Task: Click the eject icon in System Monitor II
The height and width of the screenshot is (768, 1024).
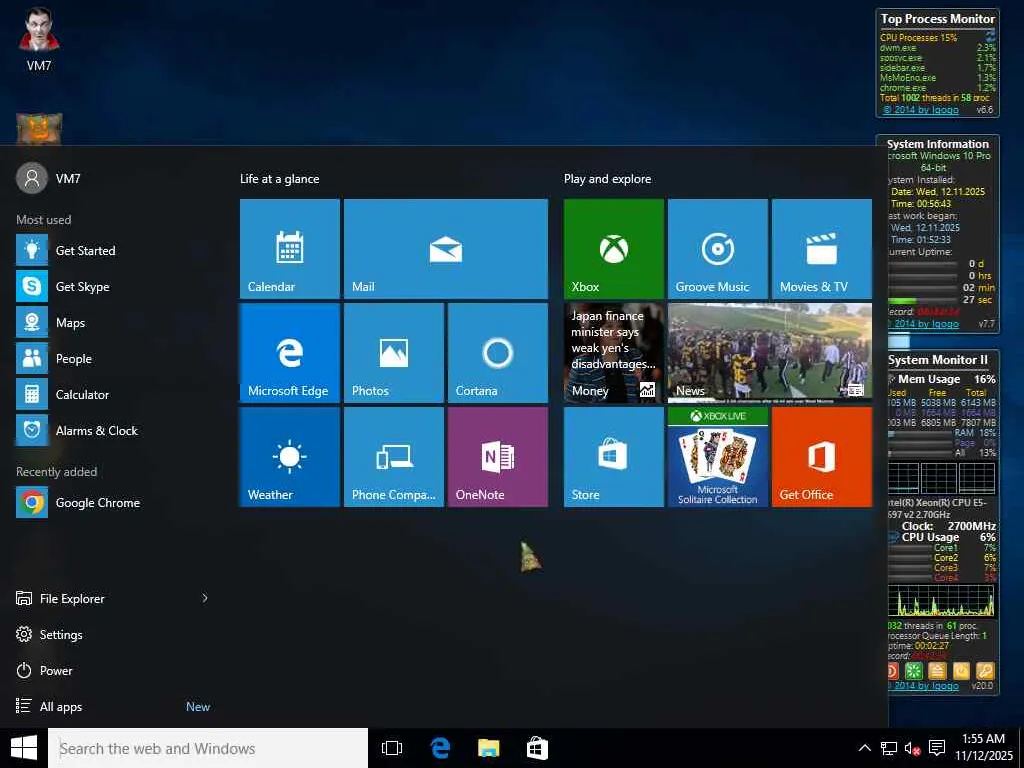Action: 938,671
